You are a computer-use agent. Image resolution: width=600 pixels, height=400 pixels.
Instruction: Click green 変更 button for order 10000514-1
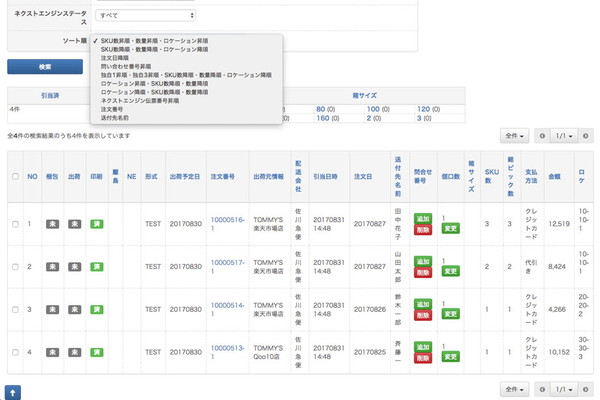tap(450, 314)
